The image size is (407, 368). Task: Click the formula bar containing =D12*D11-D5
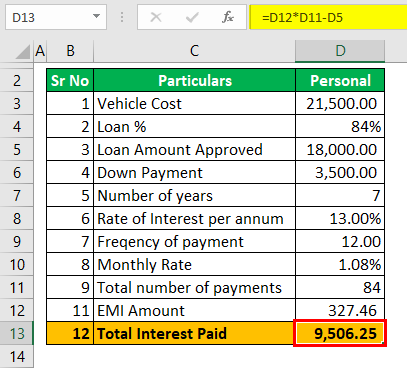[x=328, y=17]
